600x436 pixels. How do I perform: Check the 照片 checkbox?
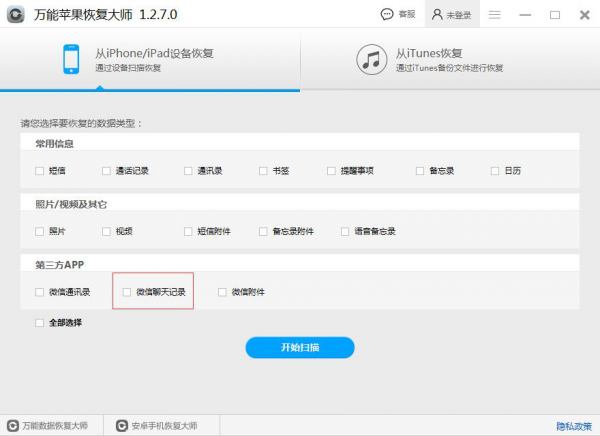(x=39, y=231)
